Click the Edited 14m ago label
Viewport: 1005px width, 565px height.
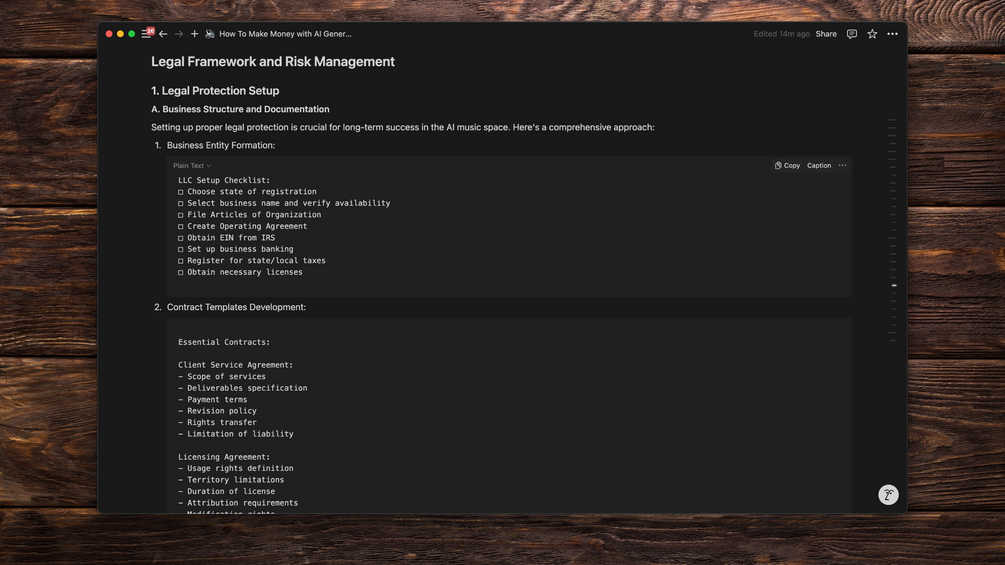click(781, 34)
